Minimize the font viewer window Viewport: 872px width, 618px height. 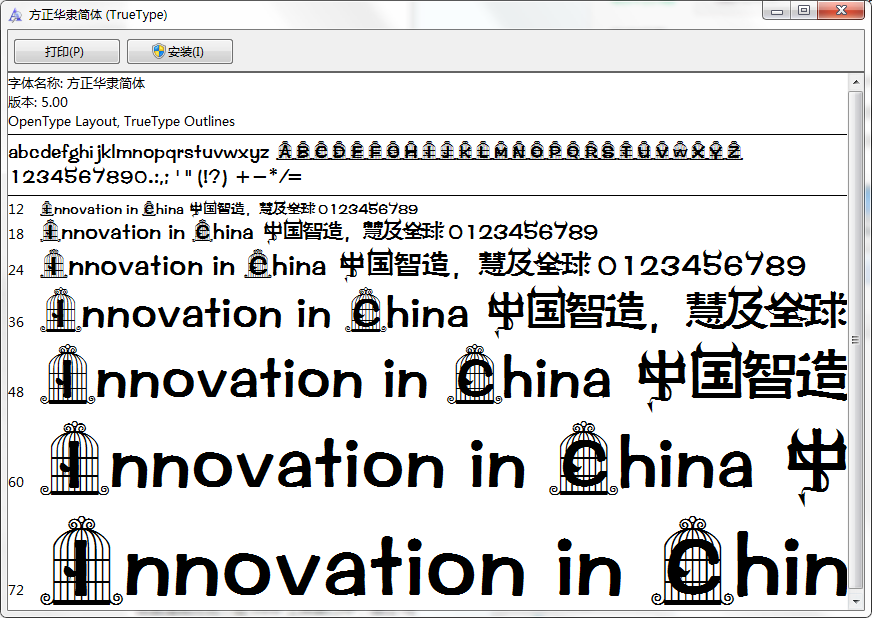pos(777,11)
